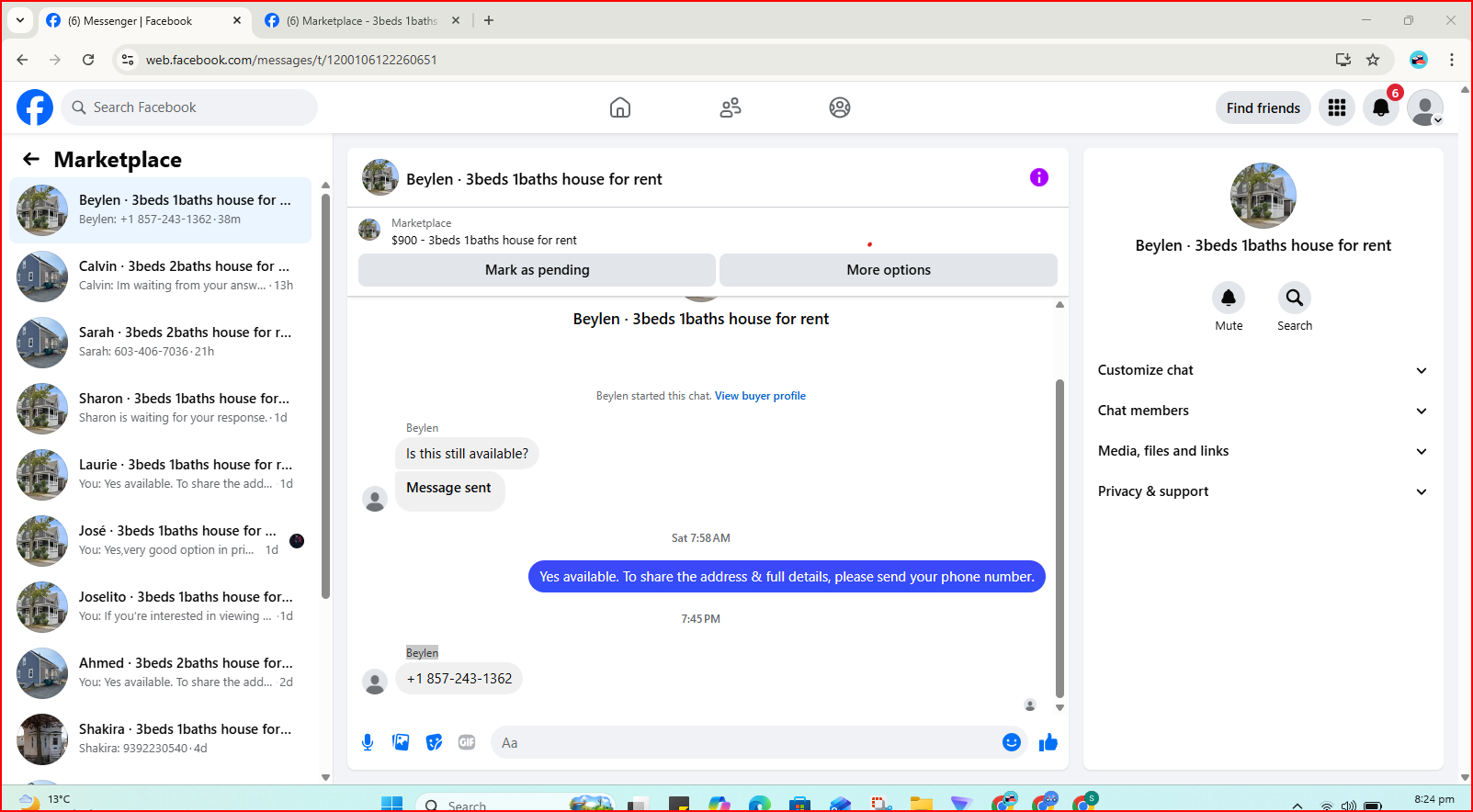The image size is (1473, 812).
Task: Open the notifications bell
Action: point(1381,107)
